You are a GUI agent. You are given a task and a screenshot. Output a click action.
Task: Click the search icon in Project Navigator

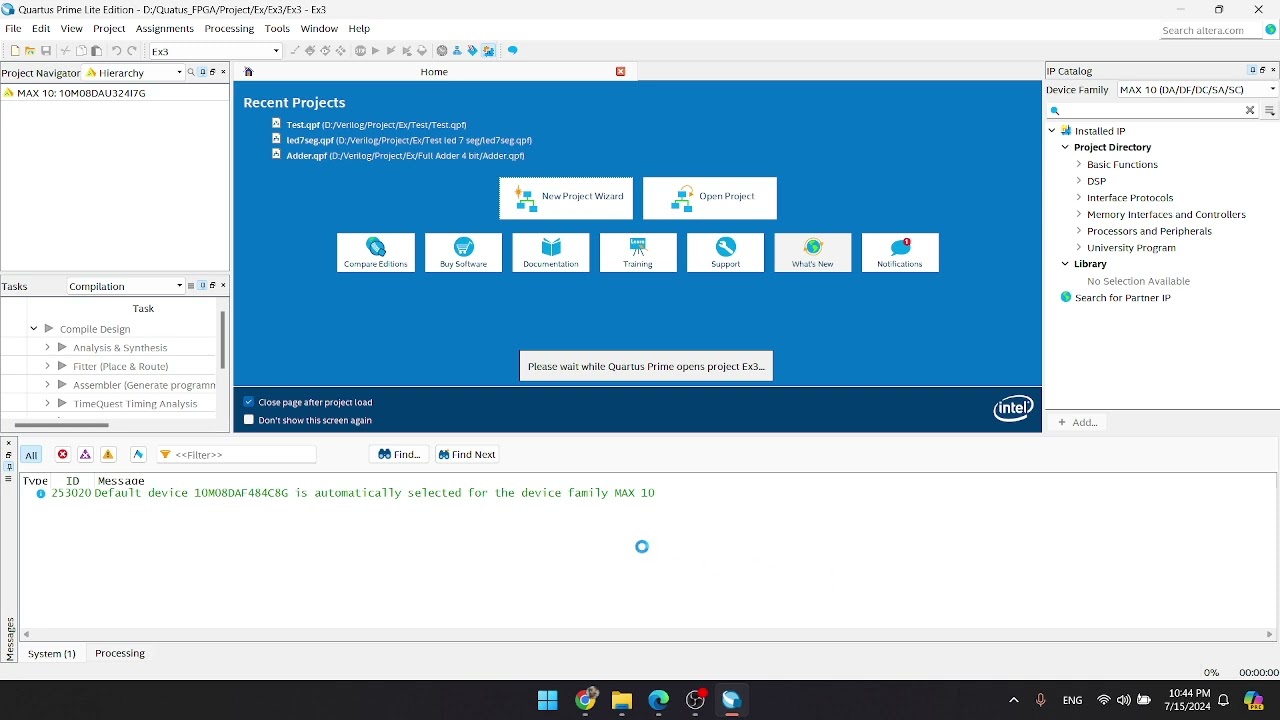[x=191, y=72]
